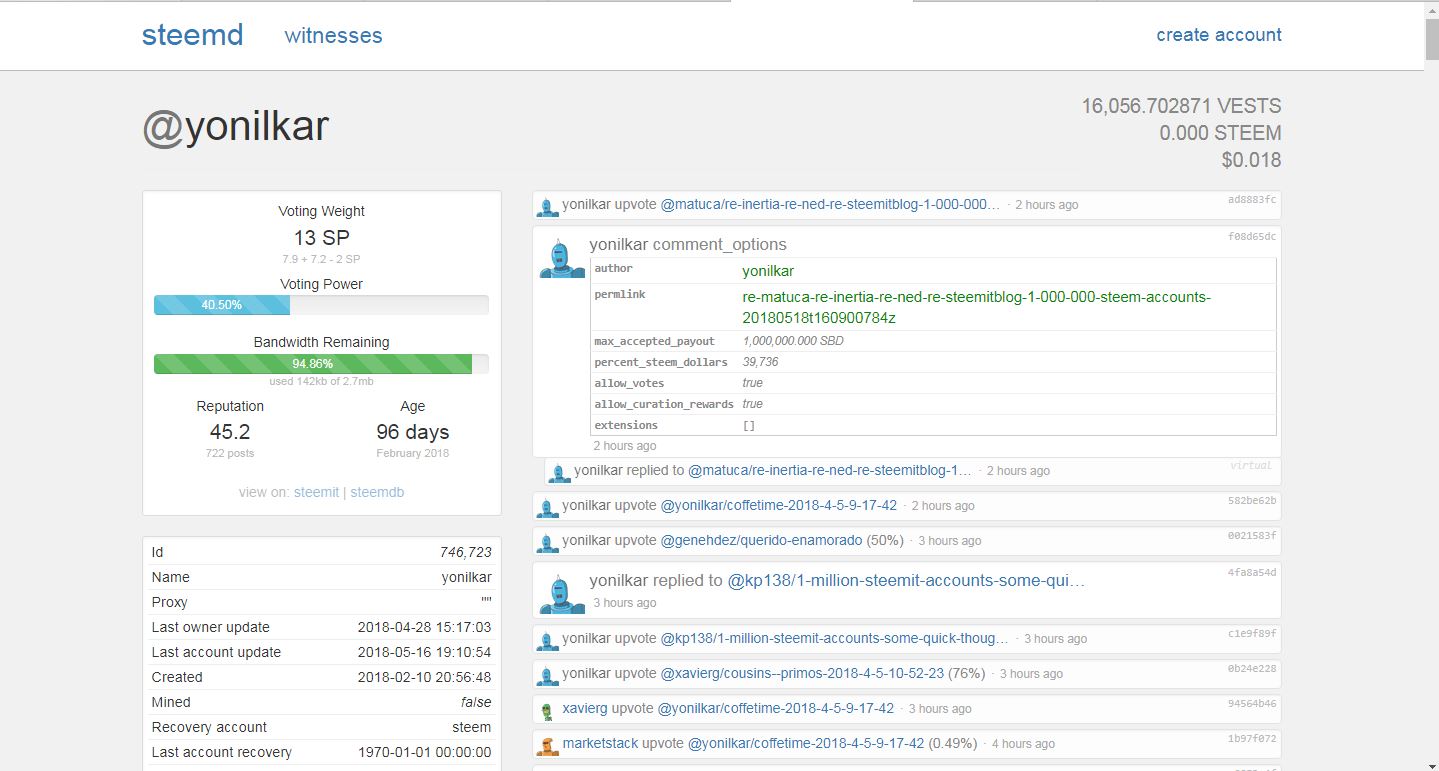Open transaction hash 1b97f072
The height and width of the screenshot is (771, 1439).
pyautogui.click(x=1252, y=739)
